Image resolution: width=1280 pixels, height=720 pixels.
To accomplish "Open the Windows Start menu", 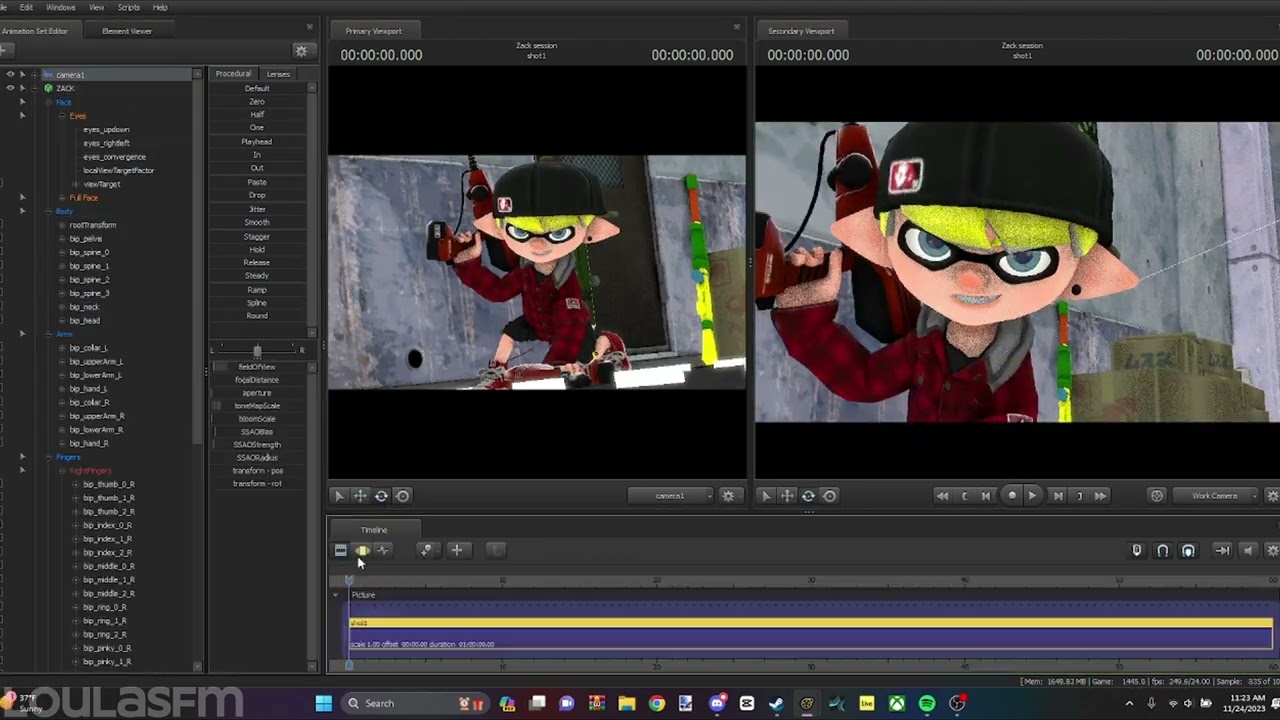I will click(324, 704).
